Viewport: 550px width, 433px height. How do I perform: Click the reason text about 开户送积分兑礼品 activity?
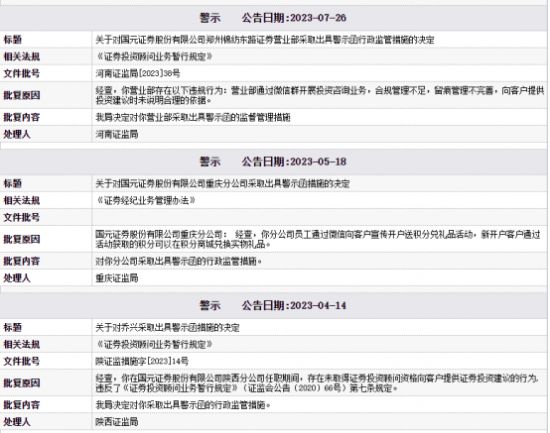click(x=318, y=239)
